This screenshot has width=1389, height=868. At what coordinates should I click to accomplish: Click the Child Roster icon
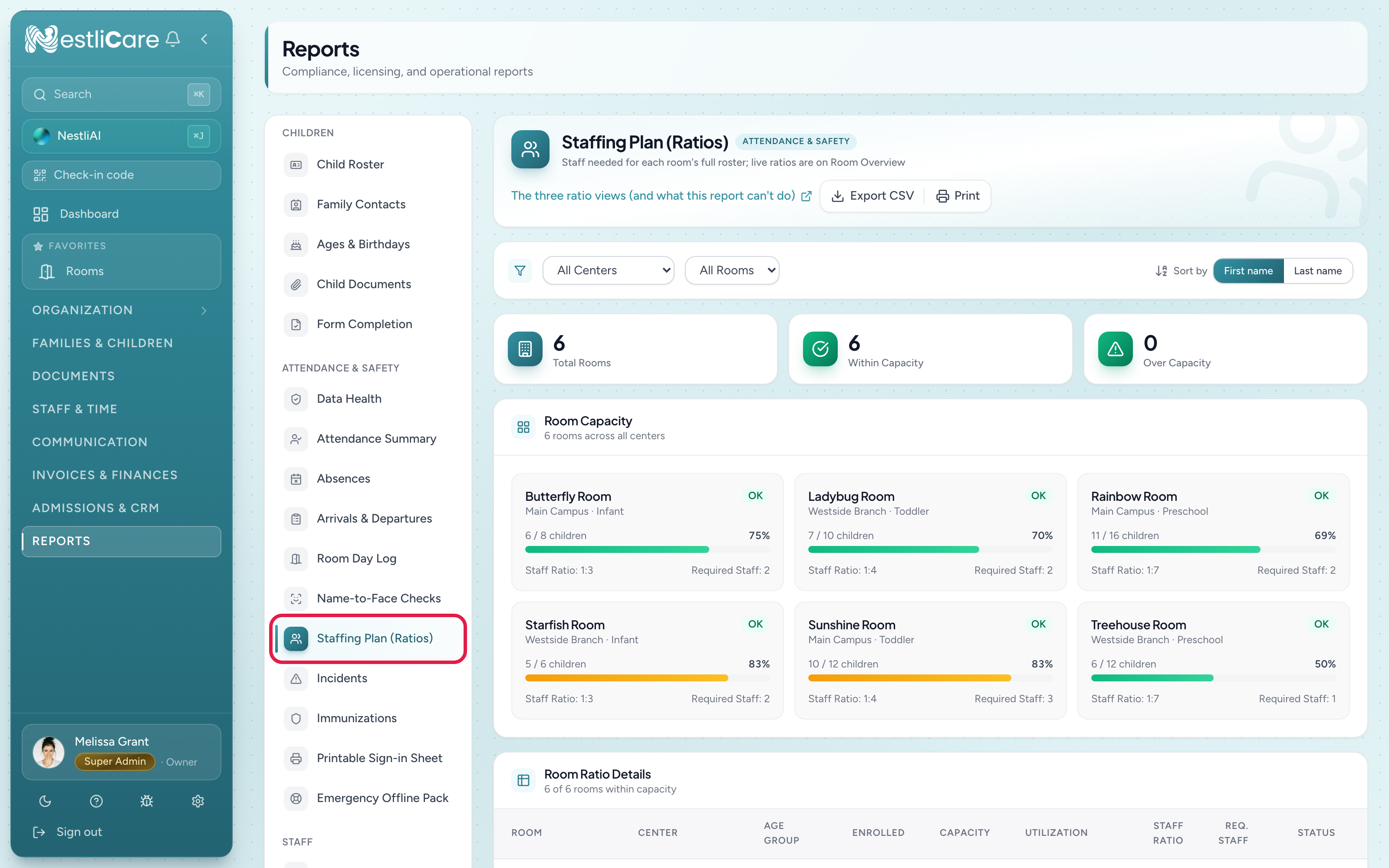(296, 165)
